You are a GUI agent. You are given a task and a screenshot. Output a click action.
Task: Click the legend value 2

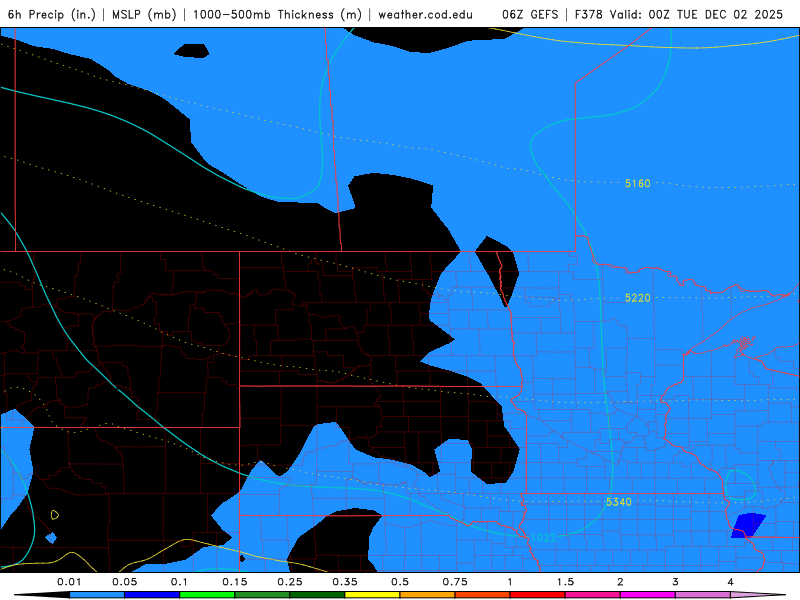620,582
